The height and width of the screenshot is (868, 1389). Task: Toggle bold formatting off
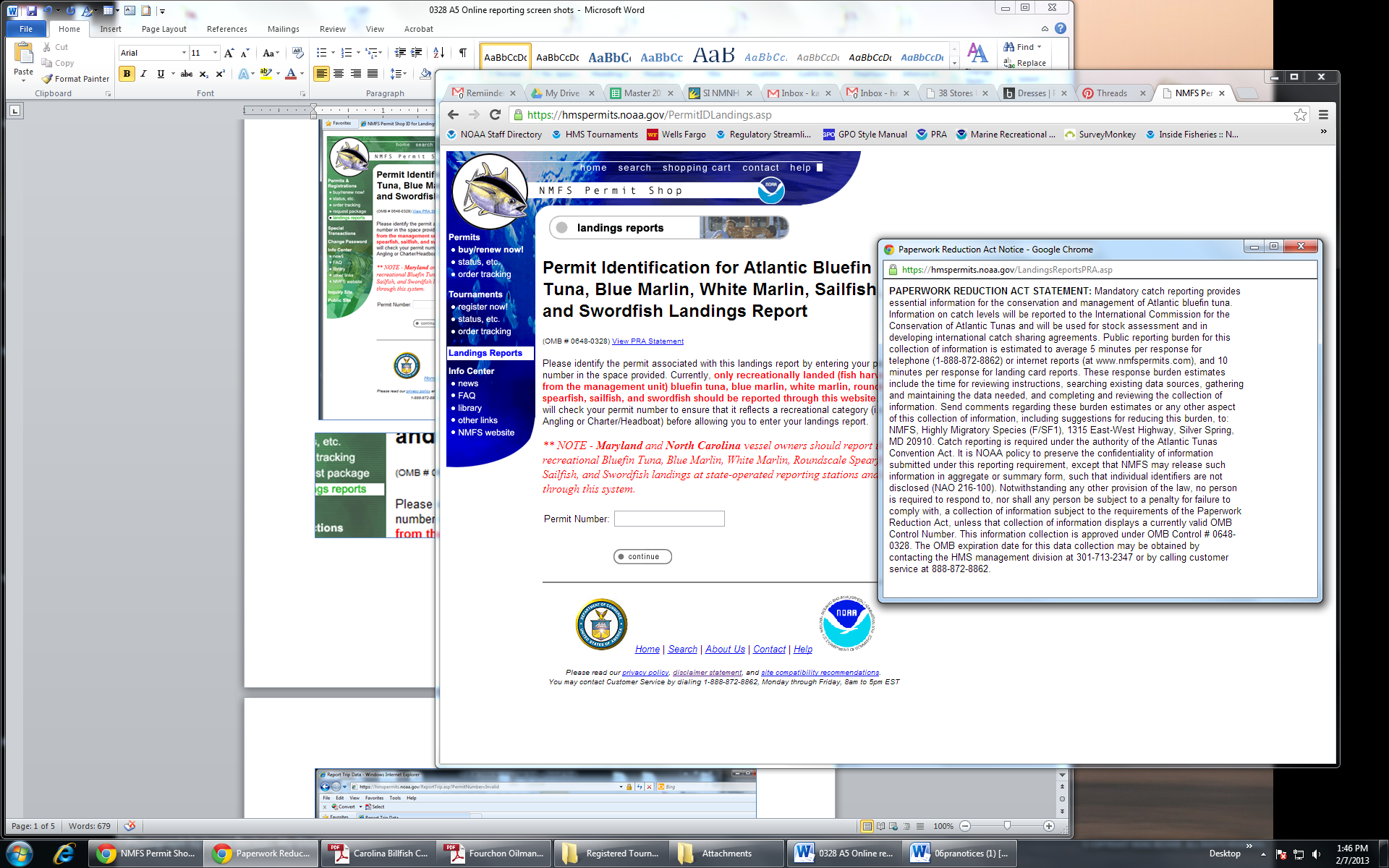127,74
